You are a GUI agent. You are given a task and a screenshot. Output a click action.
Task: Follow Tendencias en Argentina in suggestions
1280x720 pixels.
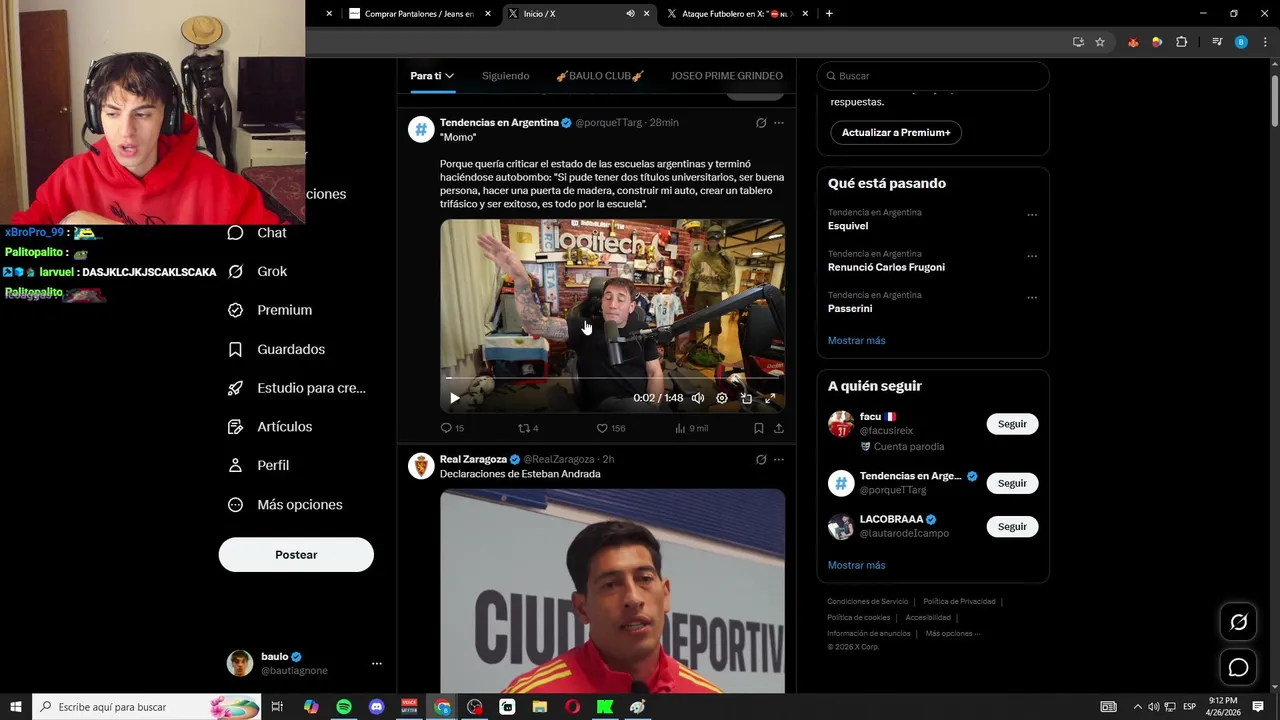coord(1012,483)
